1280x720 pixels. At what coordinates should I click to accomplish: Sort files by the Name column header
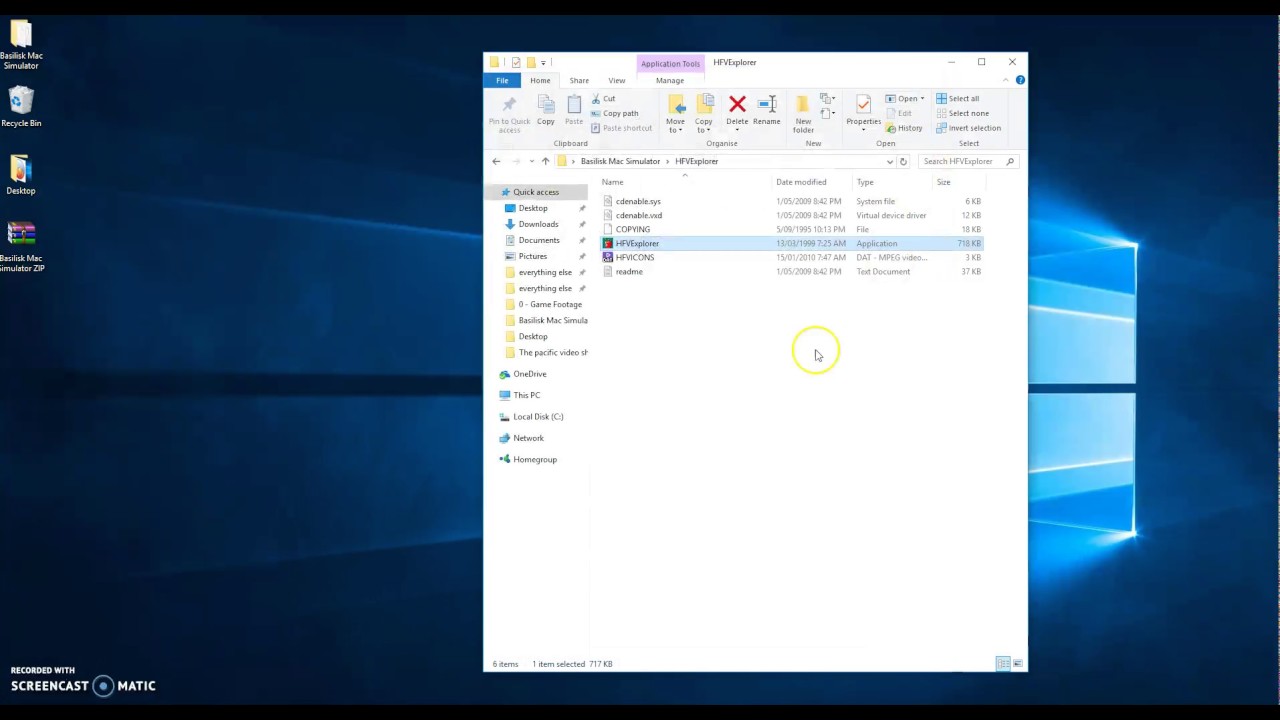[x=612, y=182]
